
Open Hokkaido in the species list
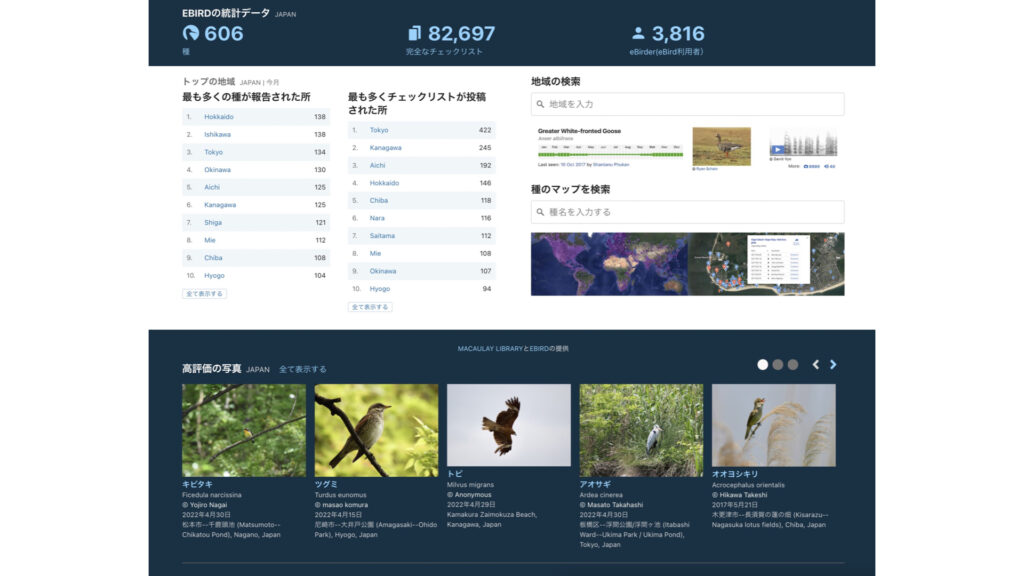tap(219, 117)
